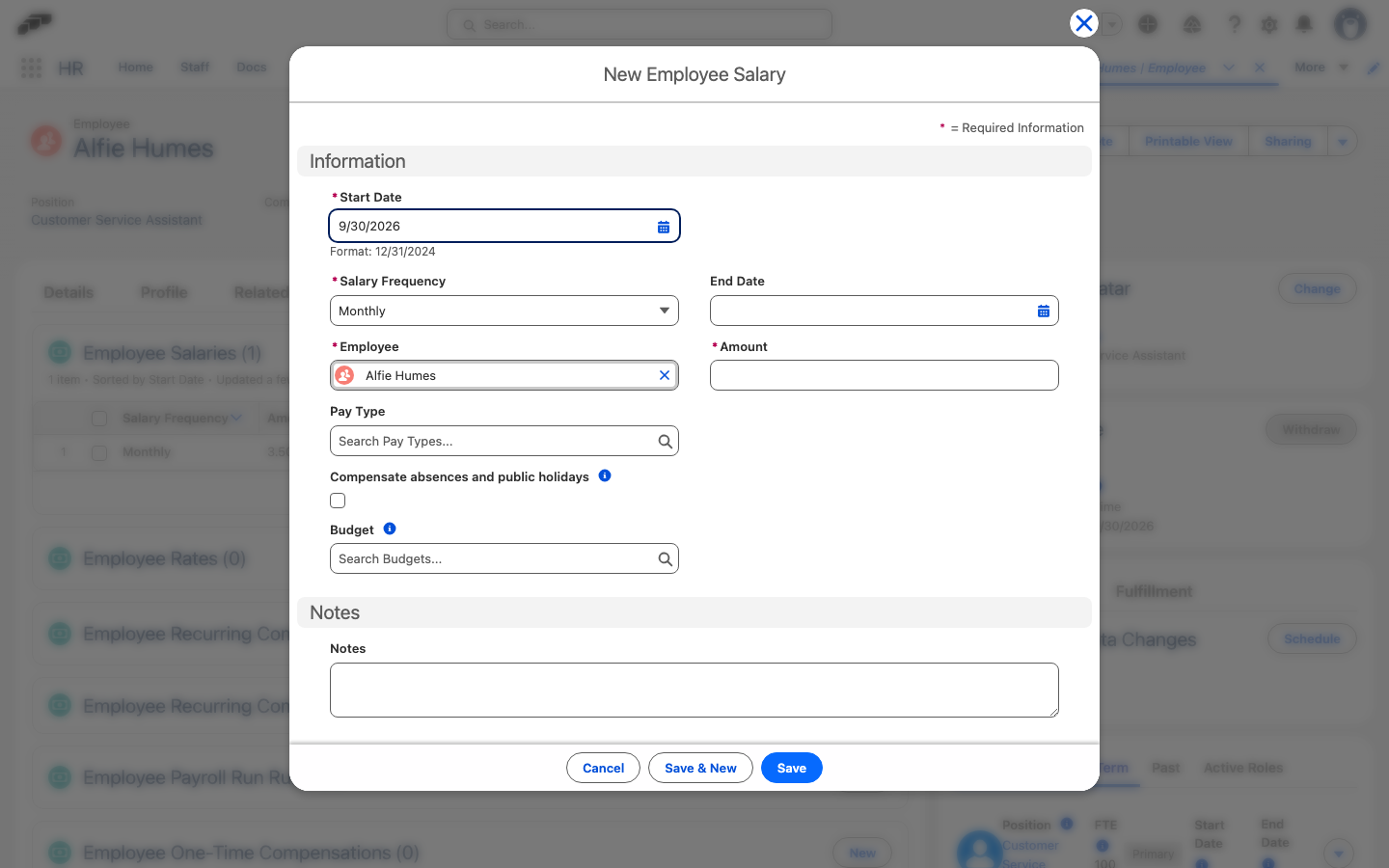Screen dimensions: 1389x868
Task: Enable Compensate absences and public holidays checkbox
Action: pyautogui.click(x=338, y=501)
